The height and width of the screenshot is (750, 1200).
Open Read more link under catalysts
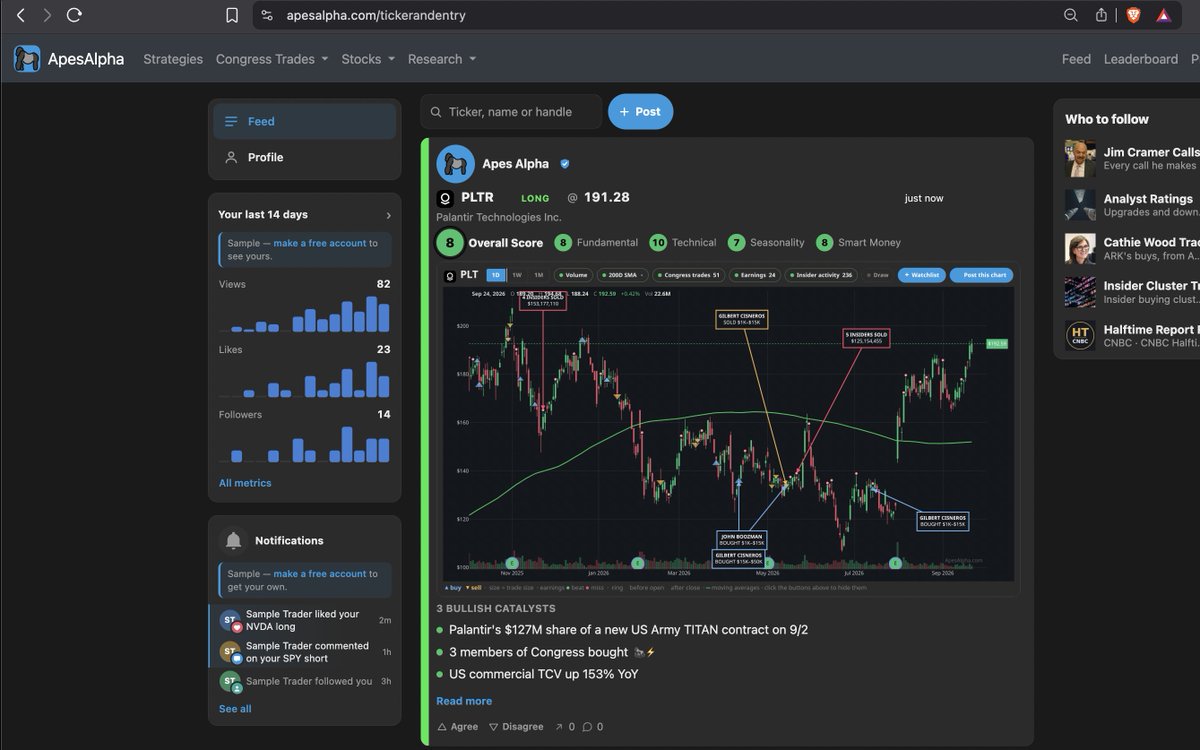pos(464,701)
